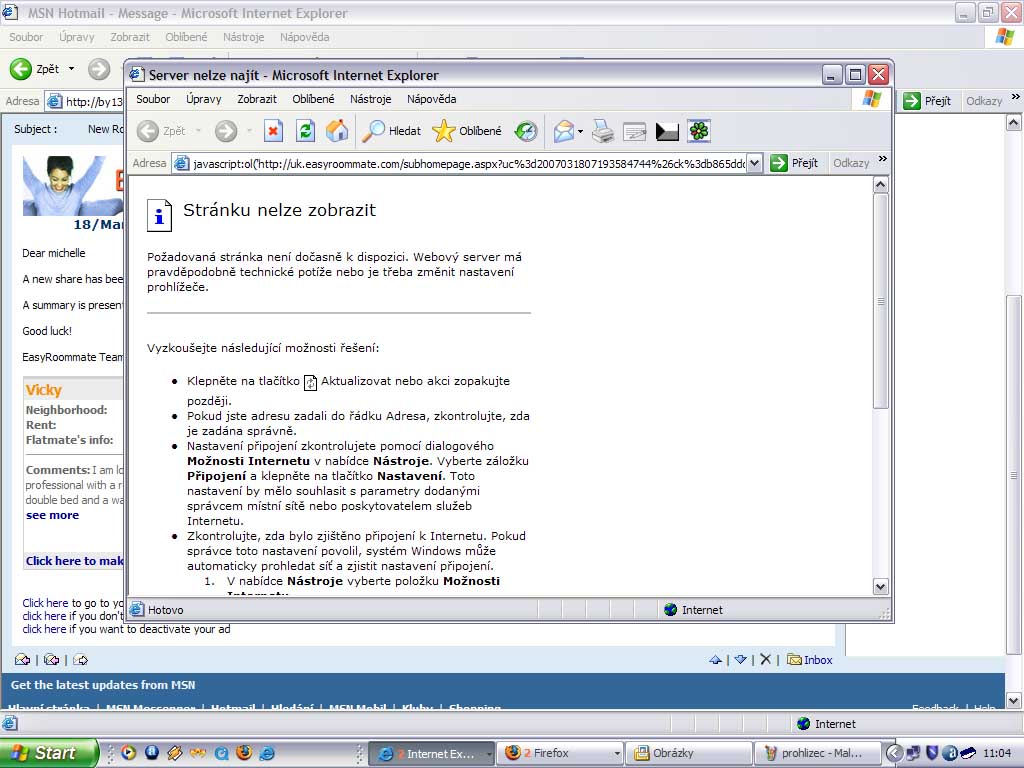
Task: Open Firefox taskbar group
Action: coord(560,753)
